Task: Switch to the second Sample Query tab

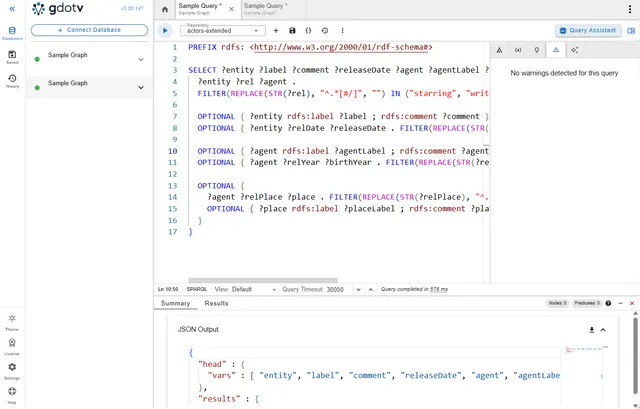Action: point(265,9)
